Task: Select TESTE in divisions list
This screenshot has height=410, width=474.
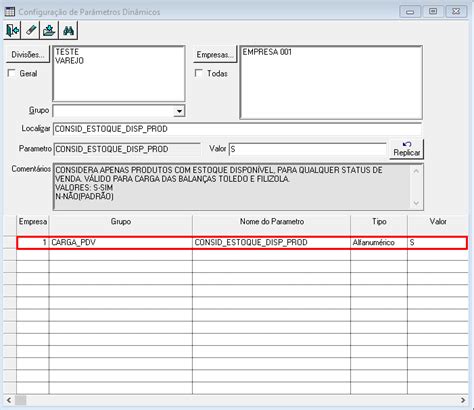Action: (67, 52)
